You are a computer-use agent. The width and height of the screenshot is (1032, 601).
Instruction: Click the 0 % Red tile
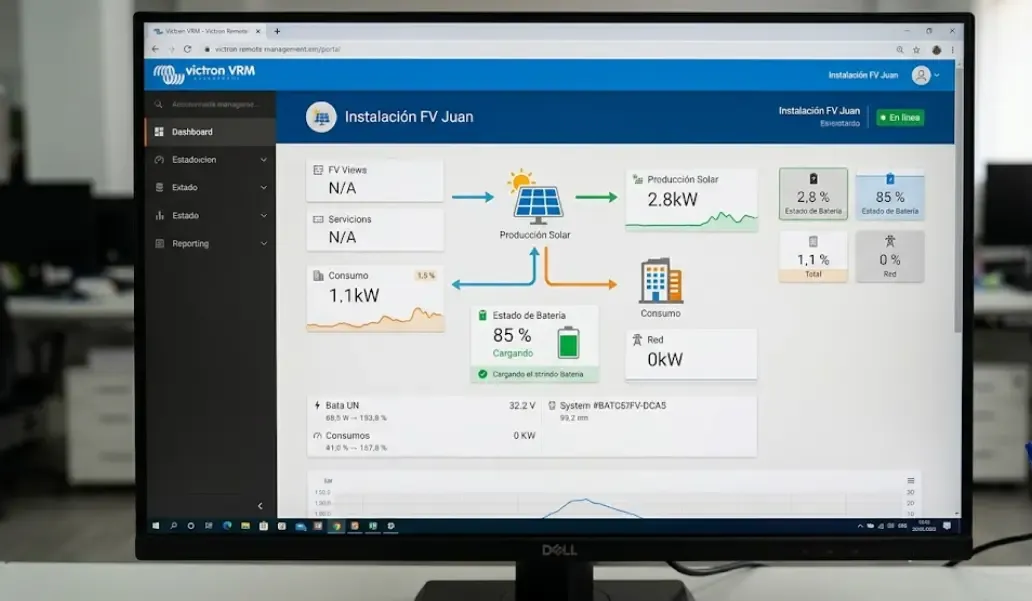point(890,257)
